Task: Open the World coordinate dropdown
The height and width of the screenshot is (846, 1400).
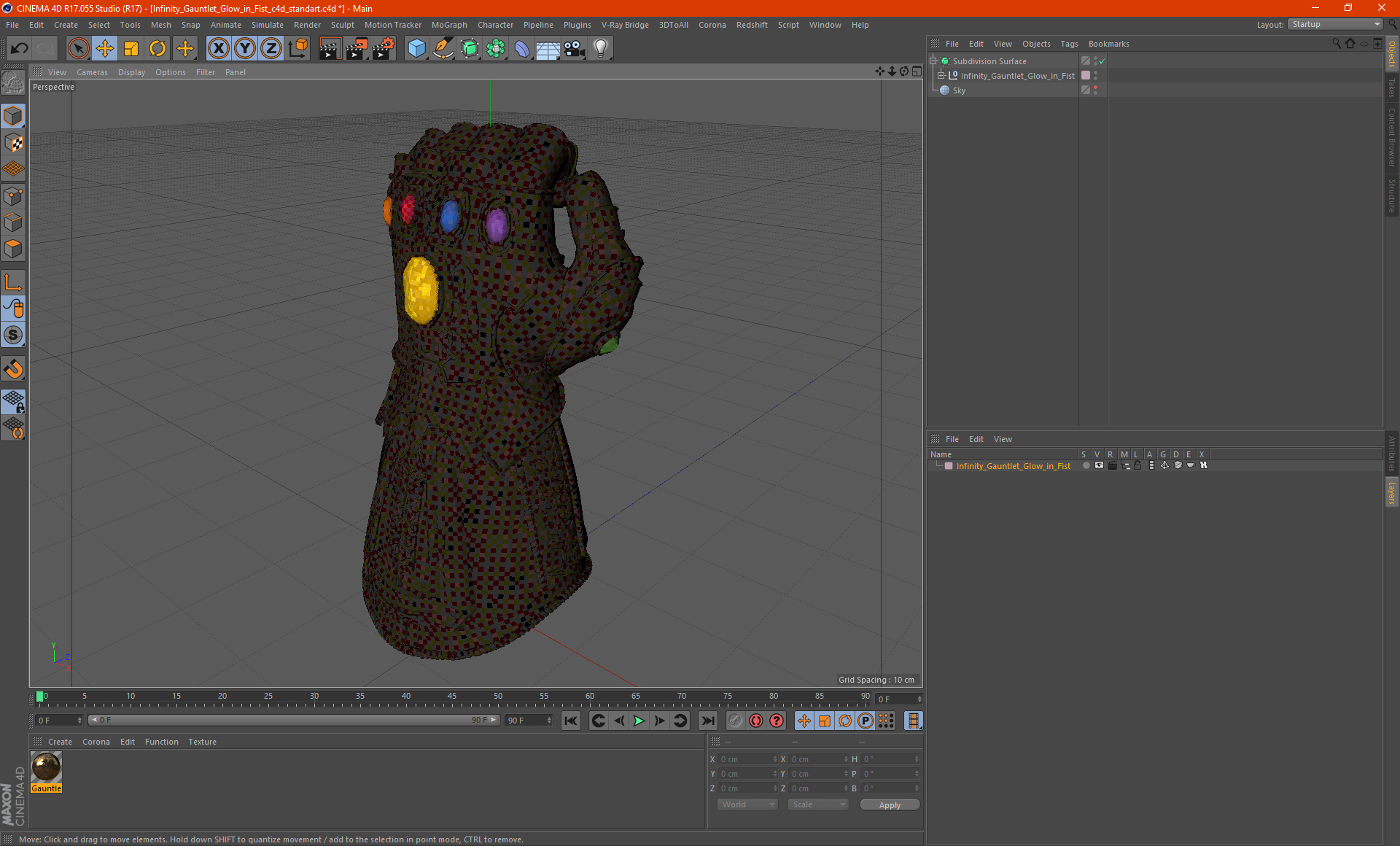Action: click(x=747, y=804)
